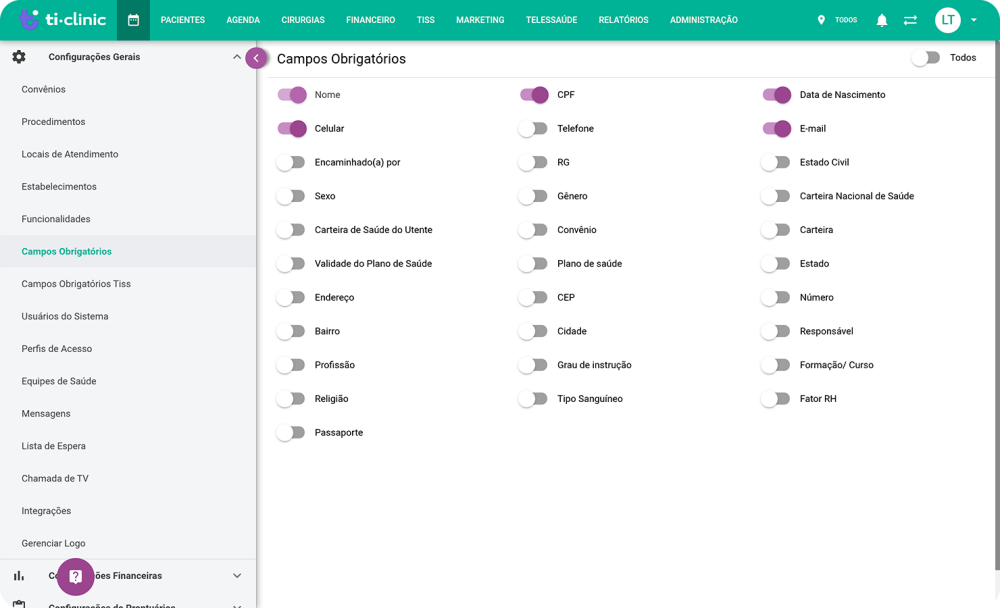Click the bar chart financial settings icon
1000x608 pixels.
click(19, 575)
